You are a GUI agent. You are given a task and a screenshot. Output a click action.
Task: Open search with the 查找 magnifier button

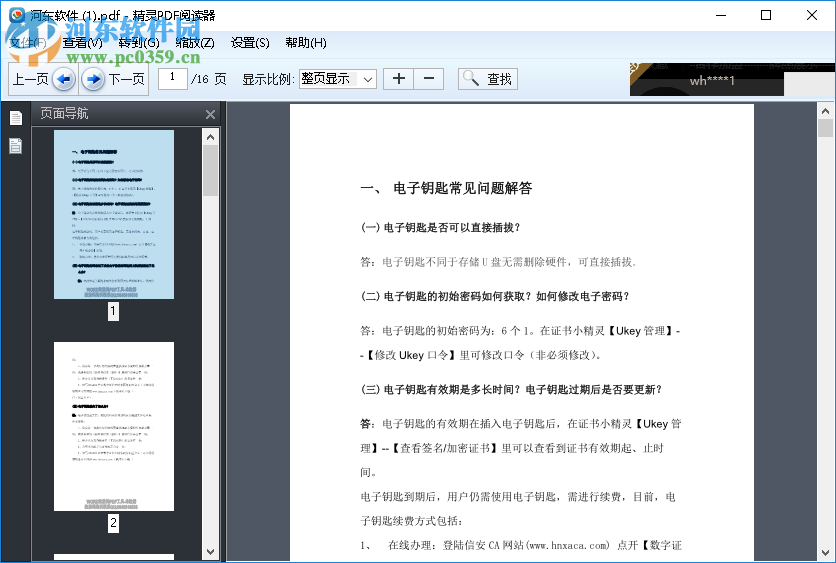click(x=487, y=79)
